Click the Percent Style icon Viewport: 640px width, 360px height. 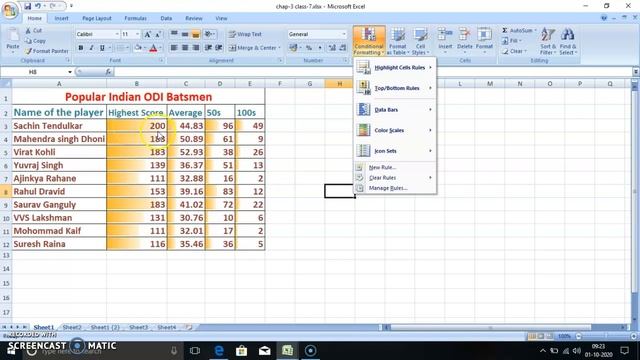coord(309,48)
